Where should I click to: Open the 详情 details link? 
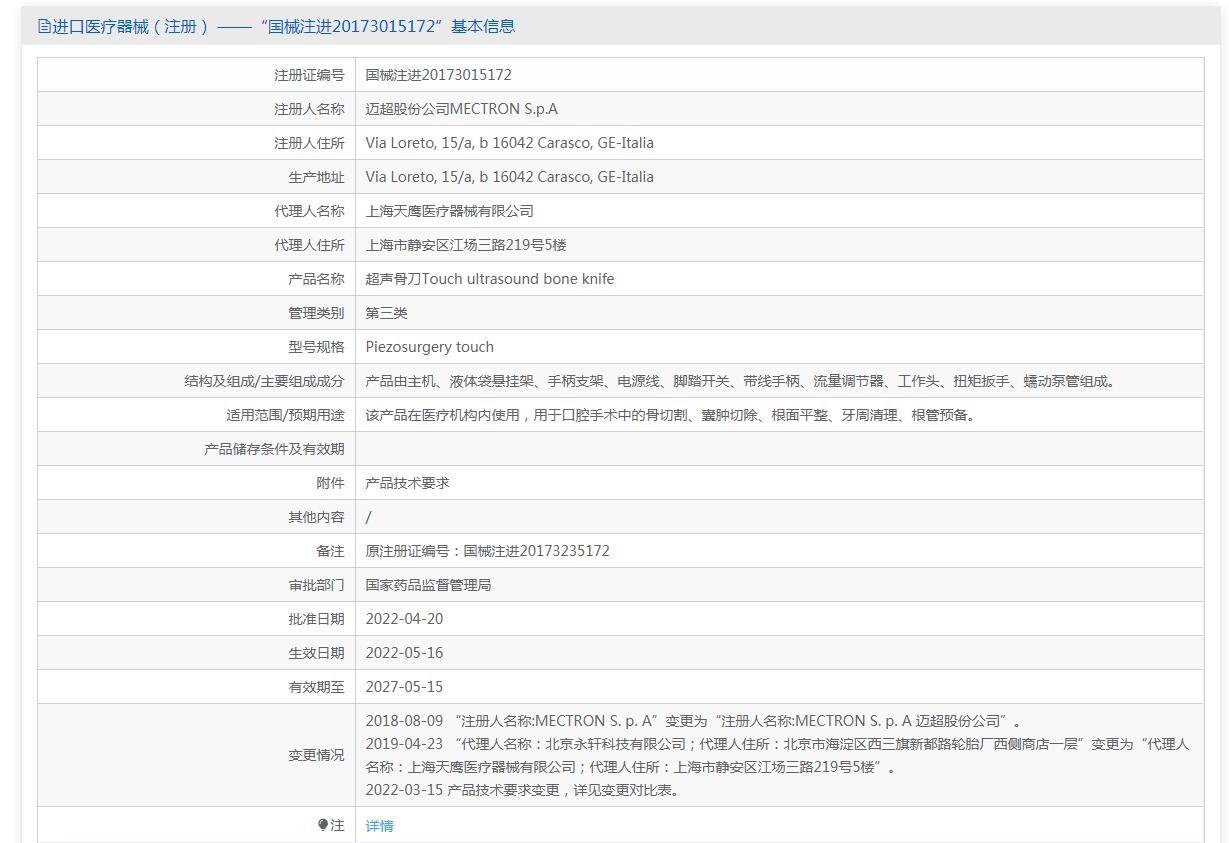pyautogui.click(x=379, y=825)
